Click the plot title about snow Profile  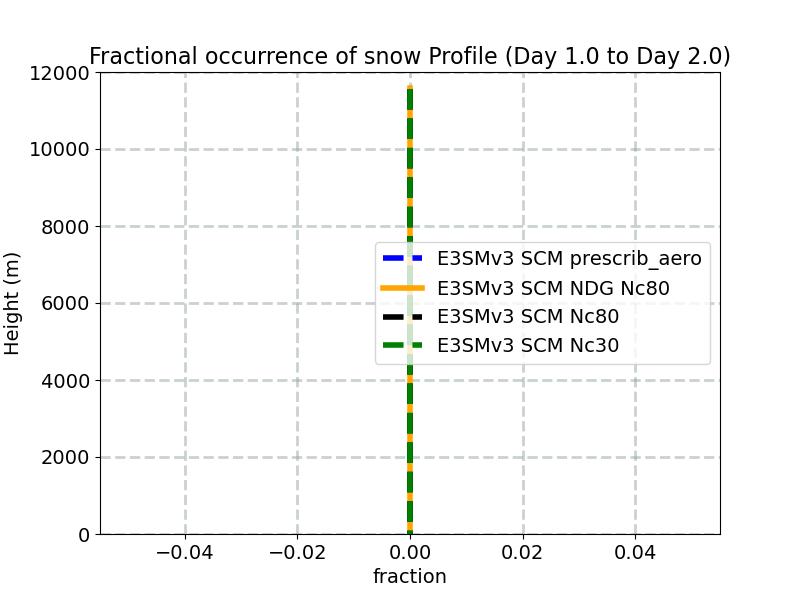click(410, 56)
